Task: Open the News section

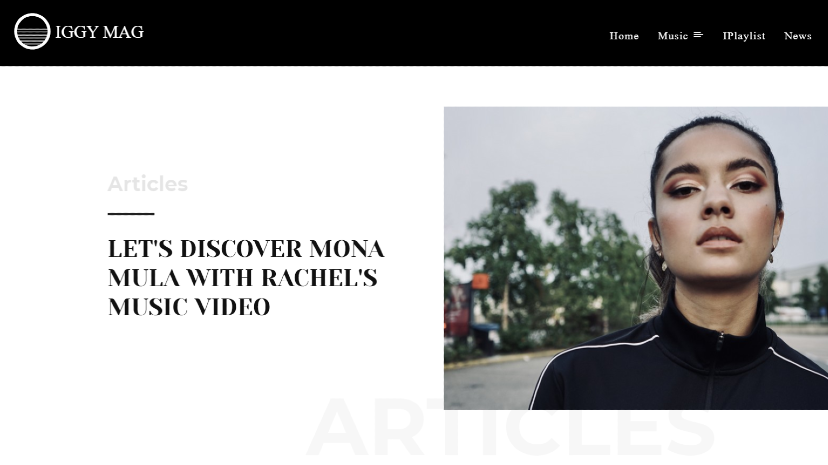Action: 797,35
